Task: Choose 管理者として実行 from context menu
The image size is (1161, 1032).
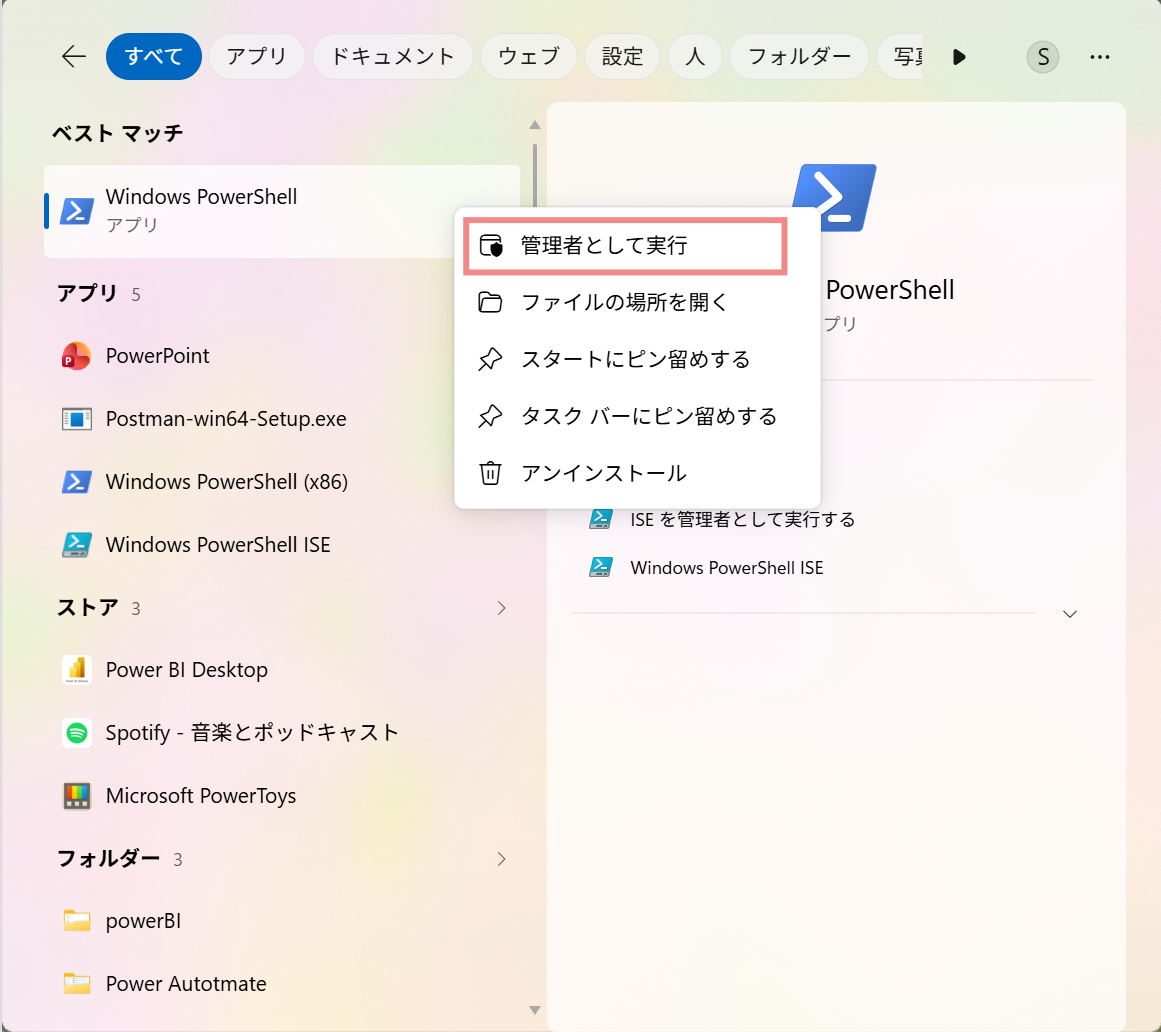Action: (625, 246)
